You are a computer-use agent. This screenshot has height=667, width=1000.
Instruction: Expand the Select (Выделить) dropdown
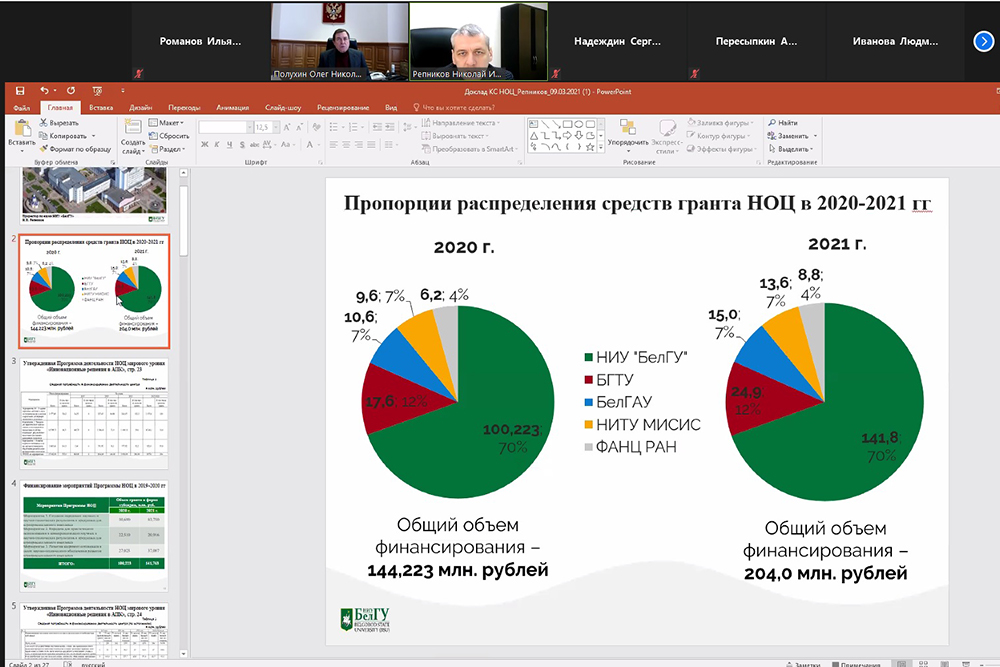[x=791, y=148]
